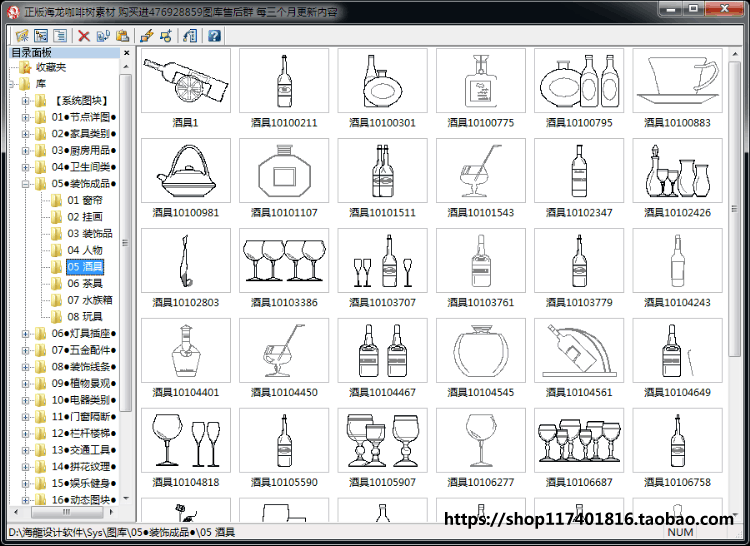Click the lightning batch import icon
This screenshot has width=750, height=546.
[146, 36]
